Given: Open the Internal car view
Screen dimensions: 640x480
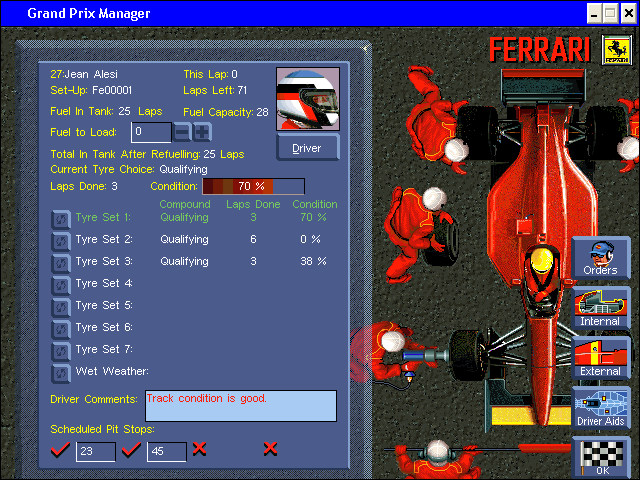Looking at the screenshot, I should 601,309.
